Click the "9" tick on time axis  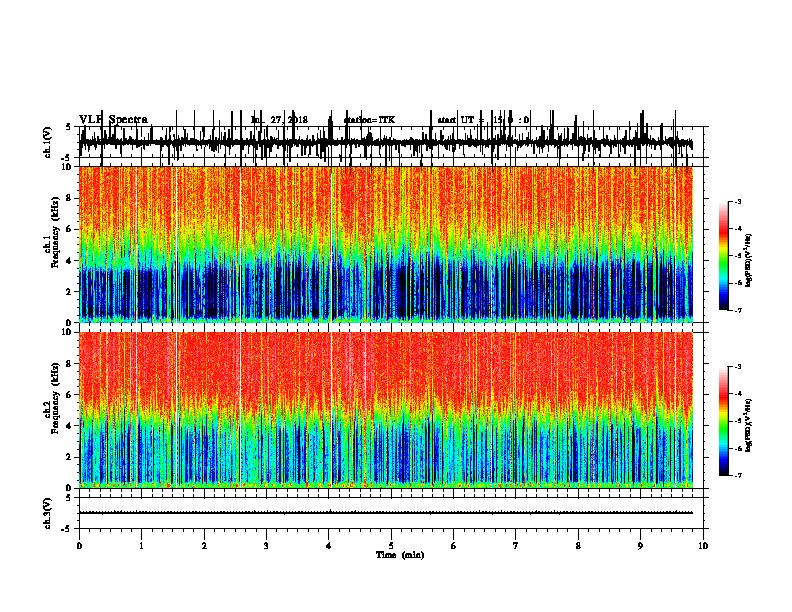click(640, 546)
